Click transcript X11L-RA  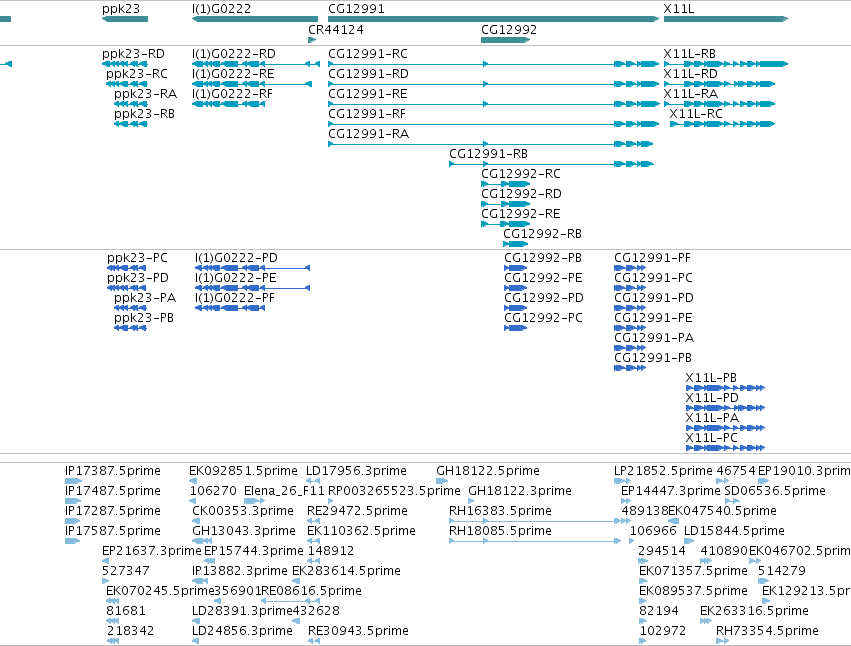point(720,104)
